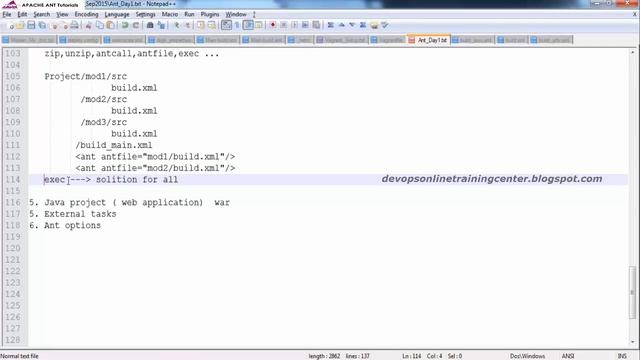Screen dimensions: 640x360
Task: Click the '/mod3/src' line
Action: click(x=104, y=122)
